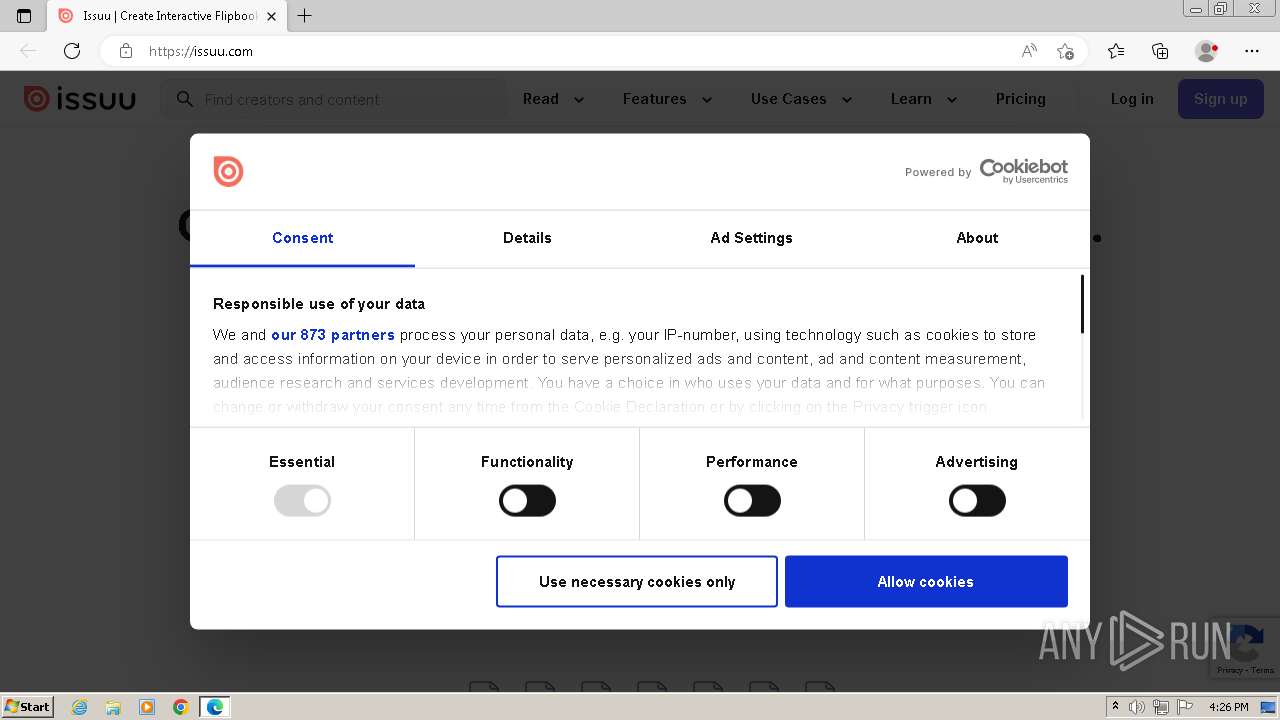Click the Allow cookies button
Screen dimensions: 1280x720
pos(926,581)
